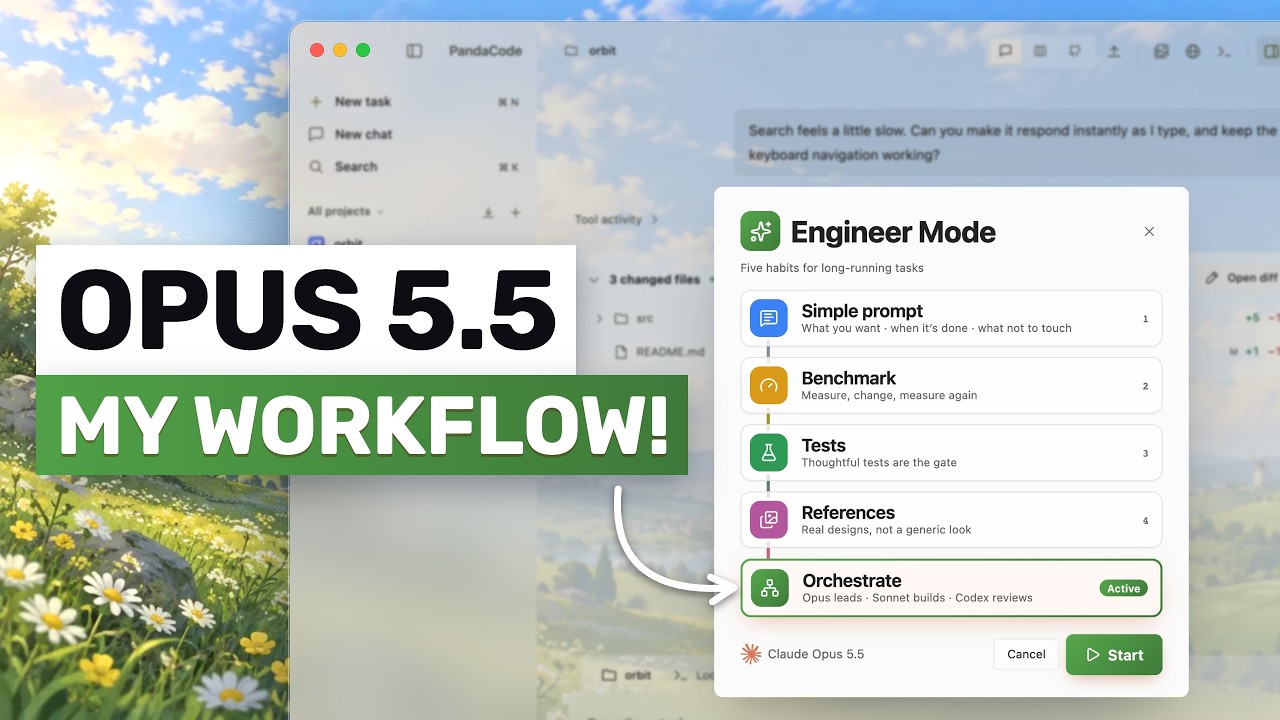Click the green Engineer Mode sparkle icon
This screenshot has height=720, width=1280.
760,232
